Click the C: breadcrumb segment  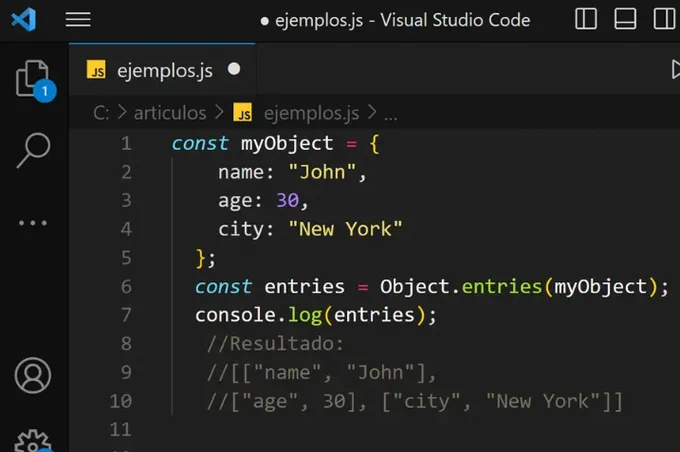[101, 113]
